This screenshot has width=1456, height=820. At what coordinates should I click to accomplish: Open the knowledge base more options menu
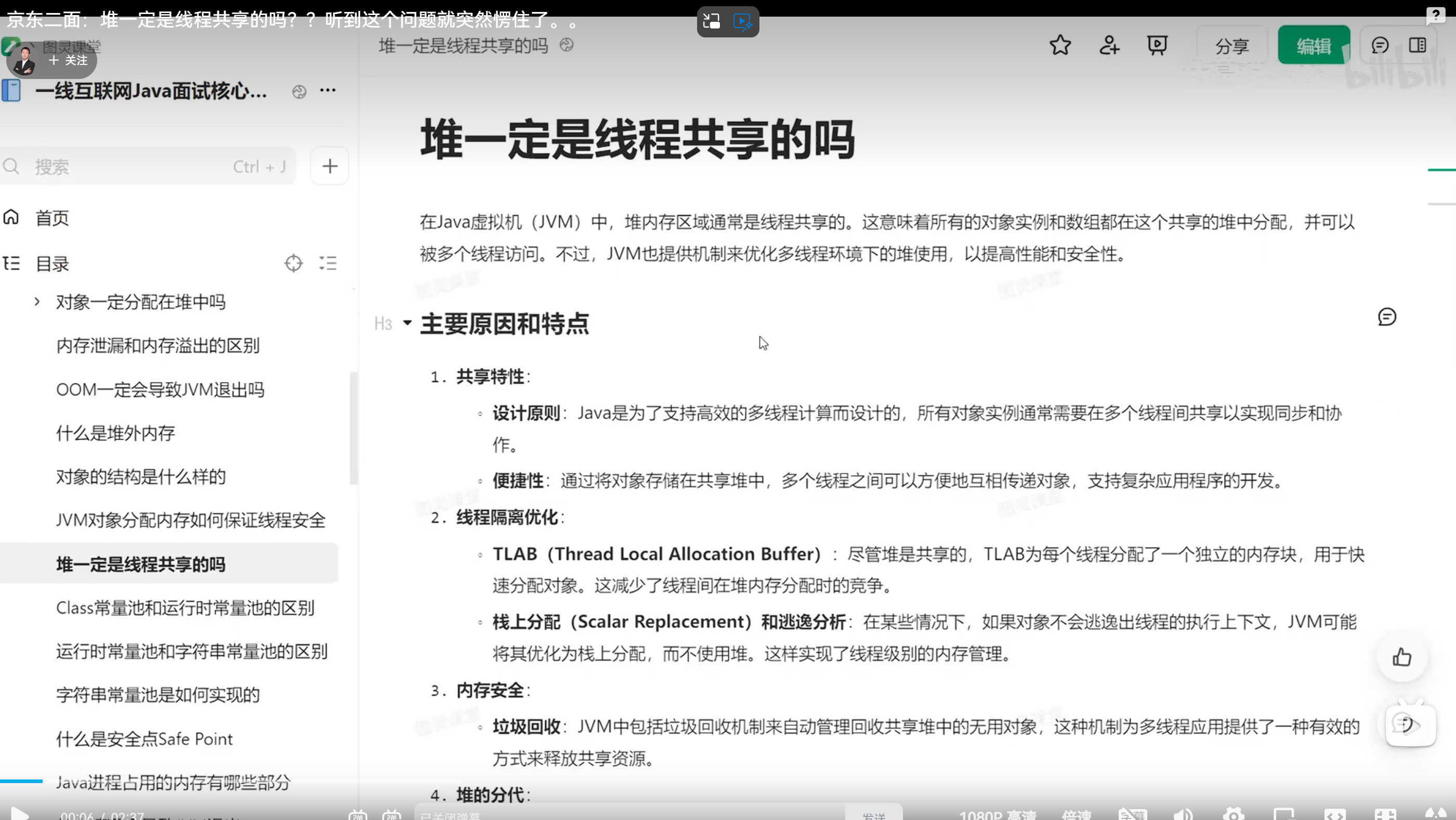pos(328,90)
